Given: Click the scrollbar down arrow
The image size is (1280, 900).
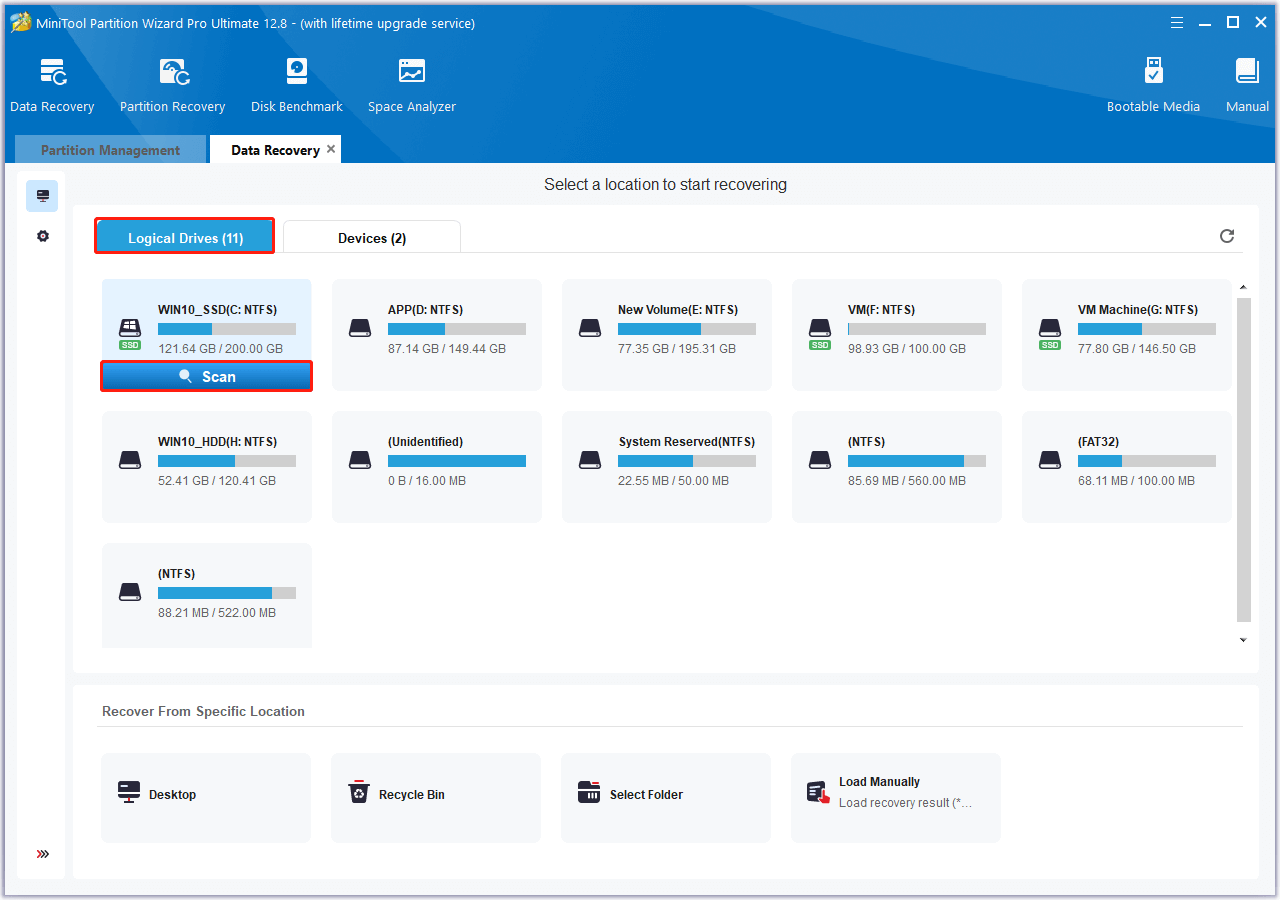Looking at the screenshot, I should click(x=1243, y=639).
